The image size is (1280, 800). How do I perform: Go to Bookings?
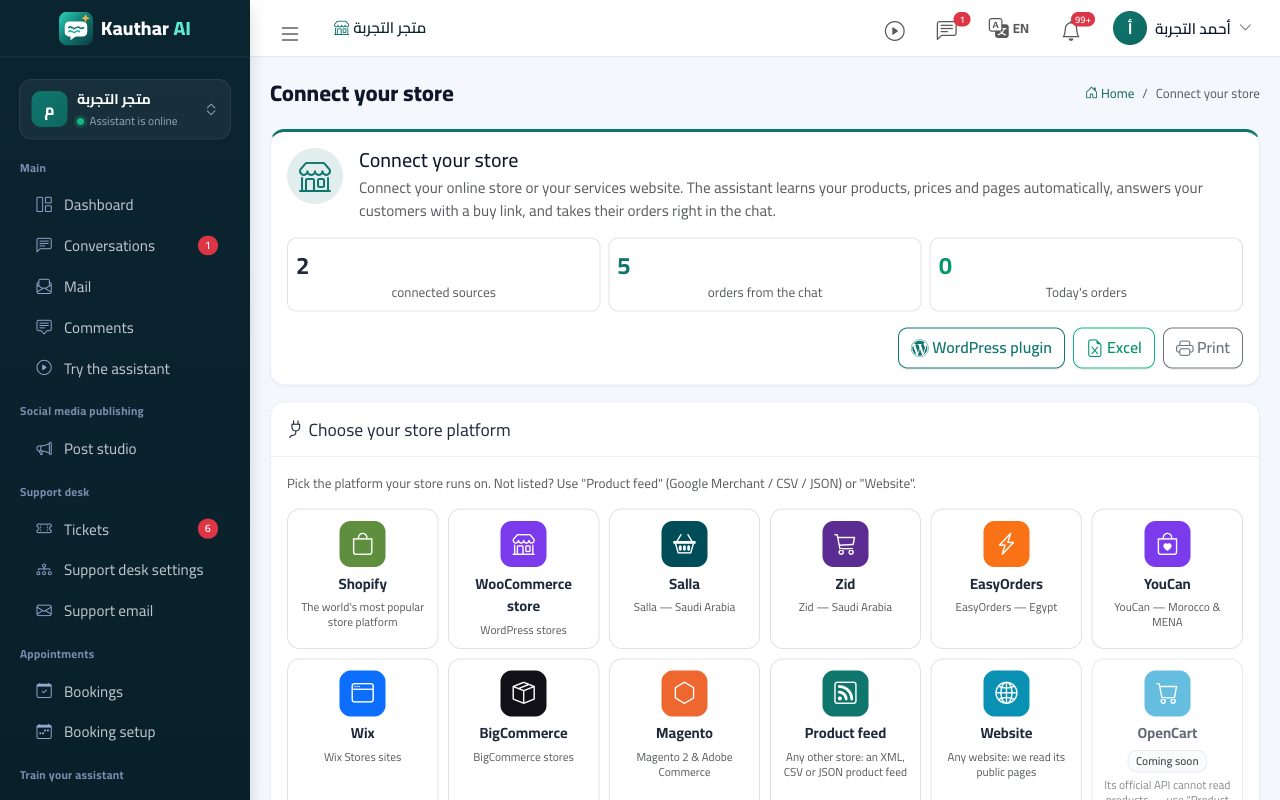point(125,692)
